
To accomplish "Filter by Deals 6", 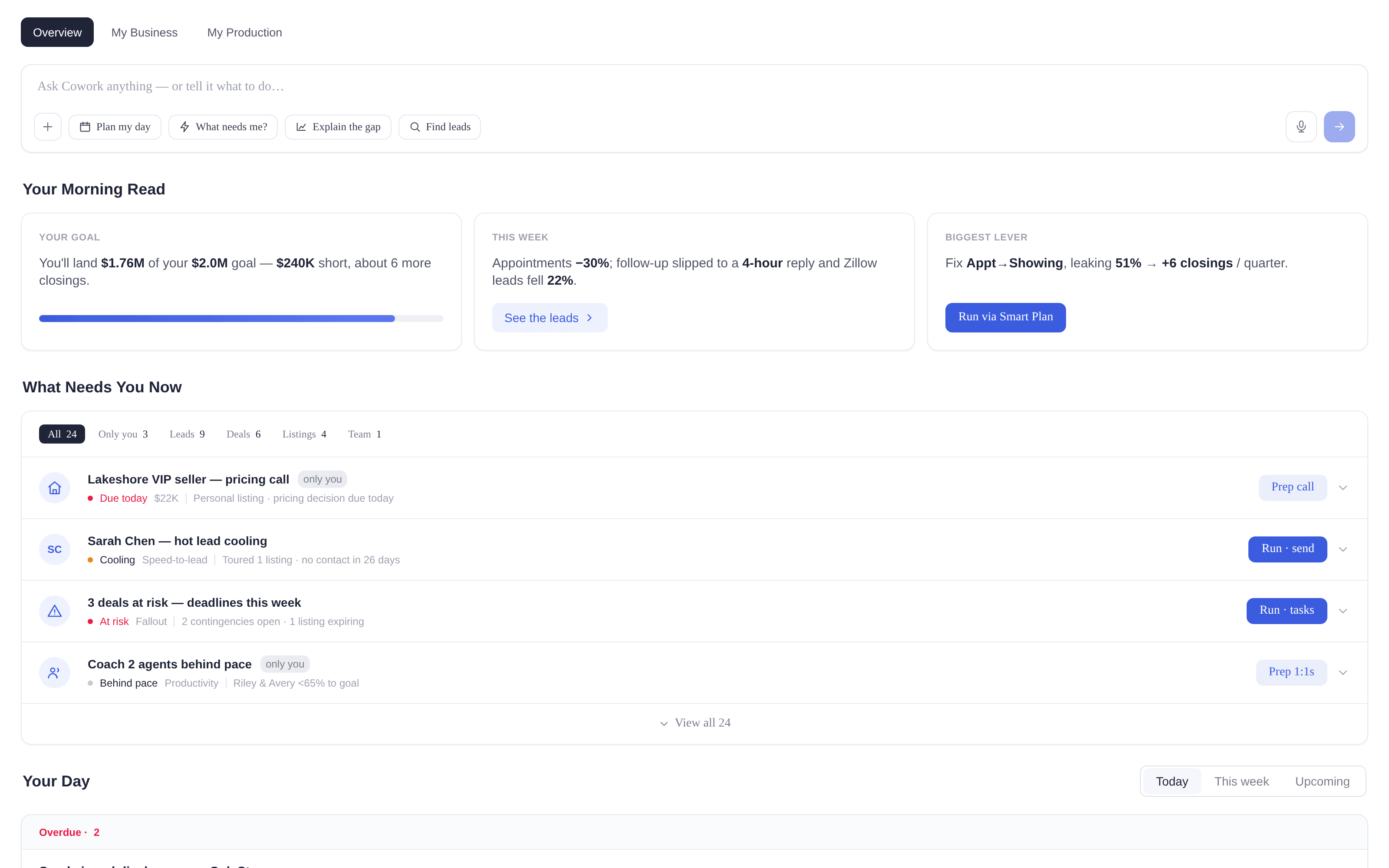I will tap(244, 434).
